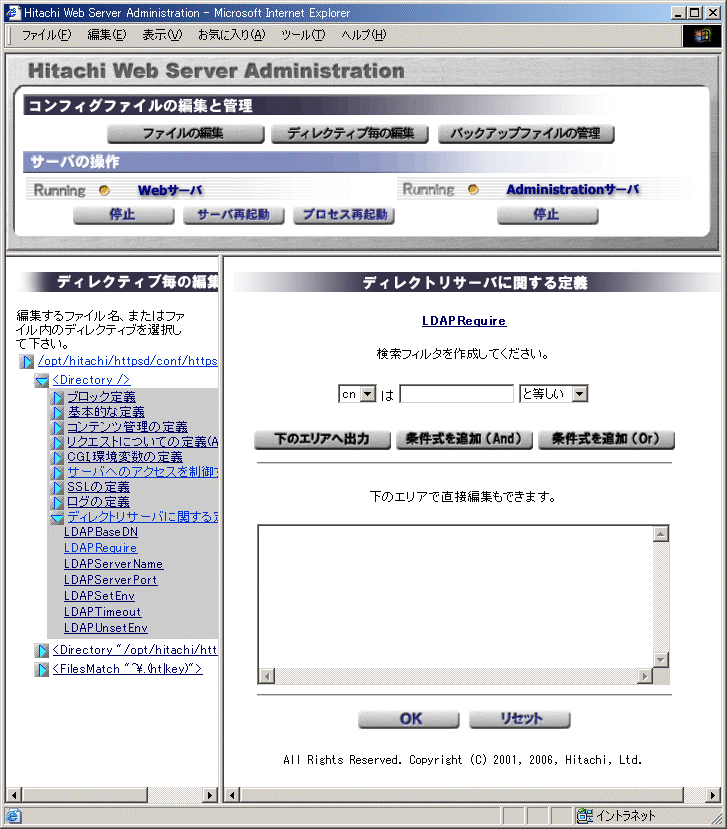The width and height of the screenshot is (727, 829).
Task: Click the 下のエリアへ出力 button
Action: pos(323,439)
